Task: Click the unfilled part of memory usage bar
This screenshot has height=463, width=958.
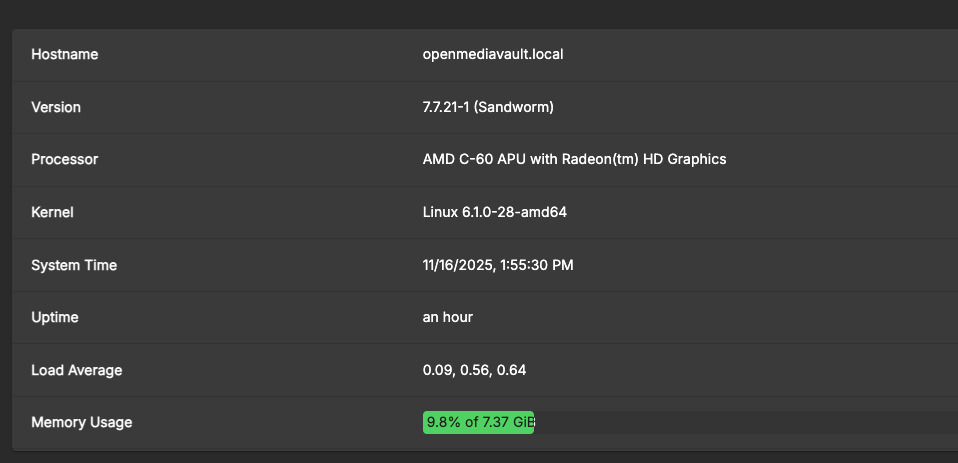Action: coord(740,422)
